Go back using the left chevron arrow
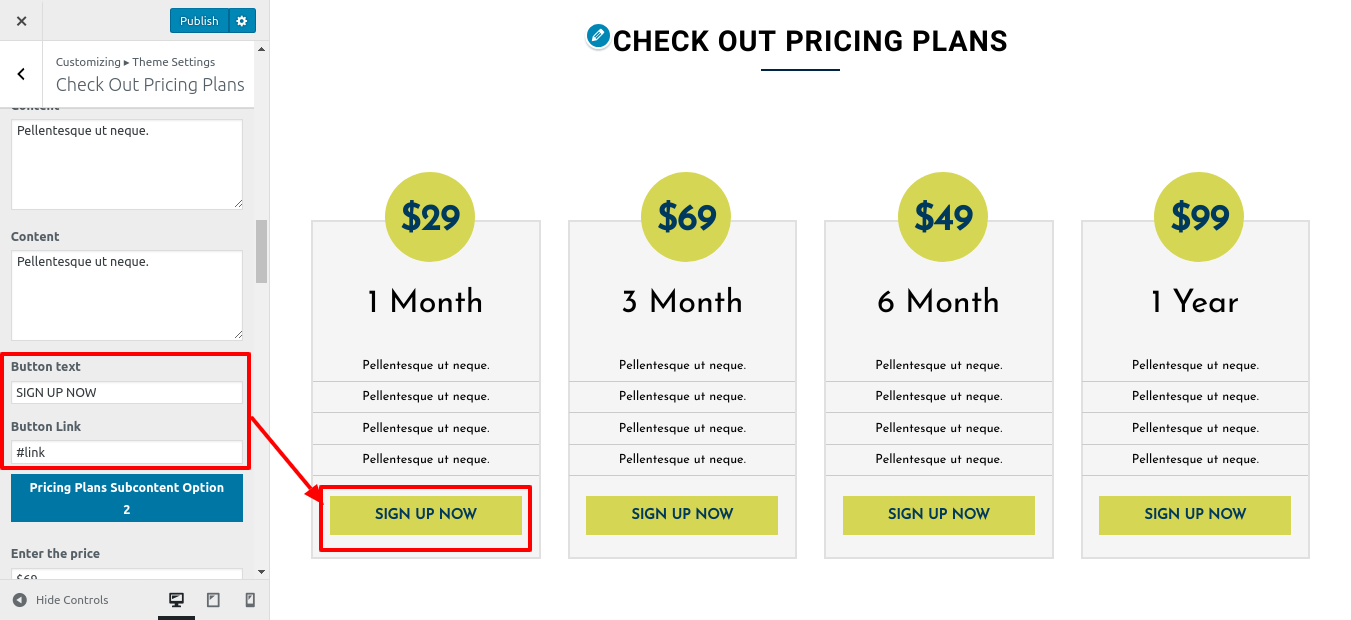 click(21, 74)
